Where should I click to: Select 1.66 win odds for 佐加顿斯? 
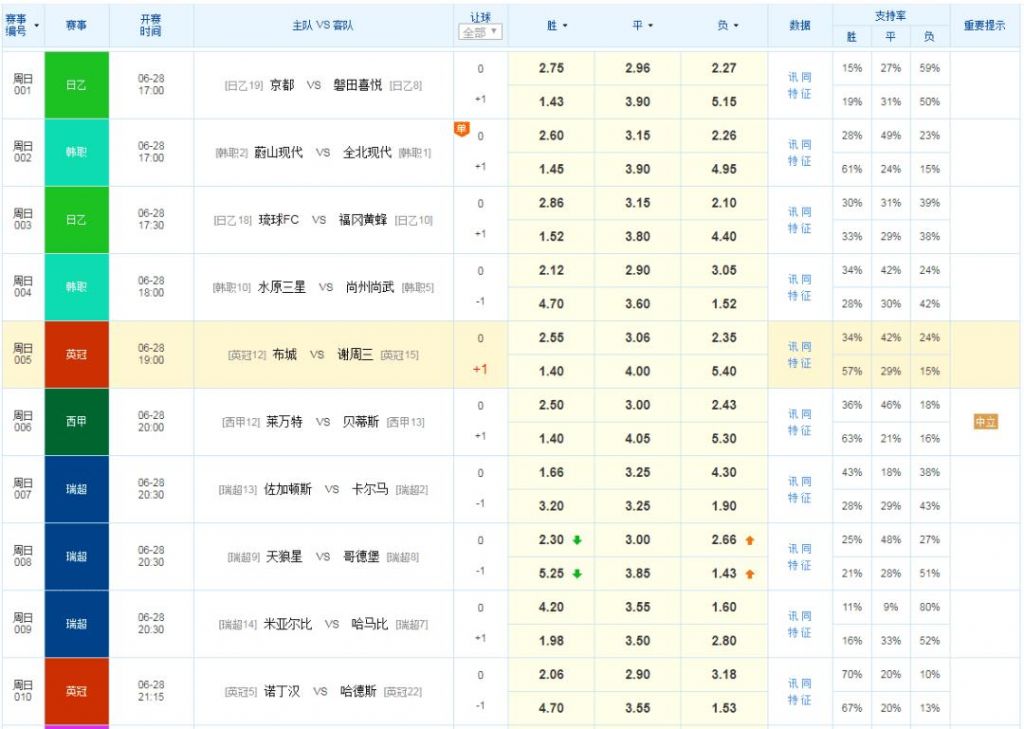551,472
